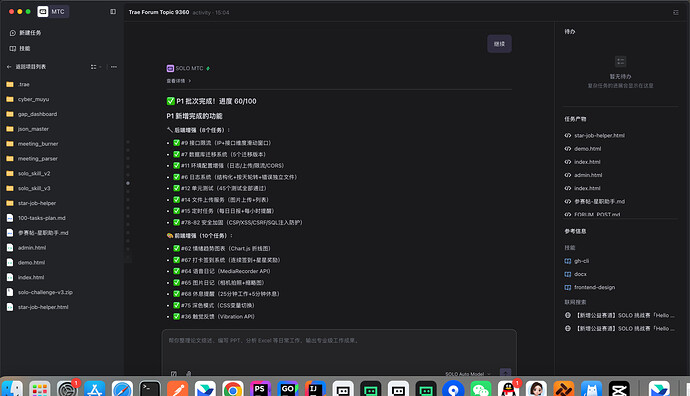Launch Google Chrome from the dock
The height and width of the screenshot is (396, 690).
233,389
